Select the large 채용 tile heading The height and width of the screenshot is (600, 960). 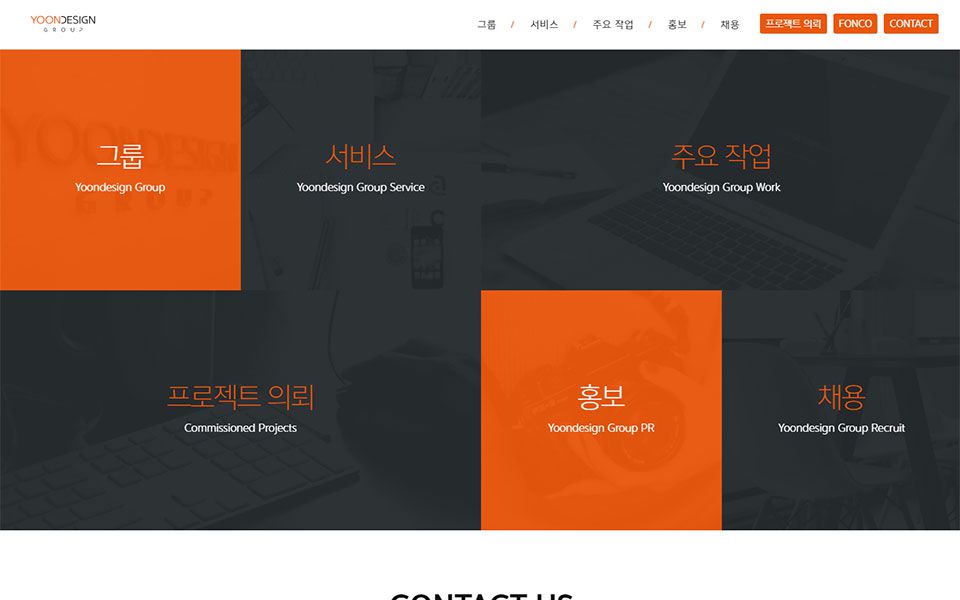coord(841,397)
